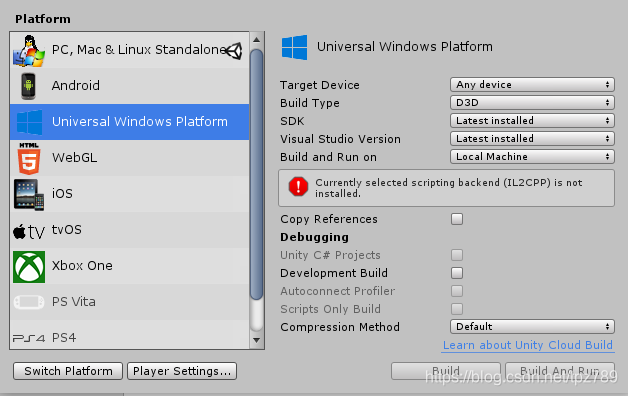The image size is (628, 396).
Task: Click the green Xbox One logo icon
Action: 29,267
